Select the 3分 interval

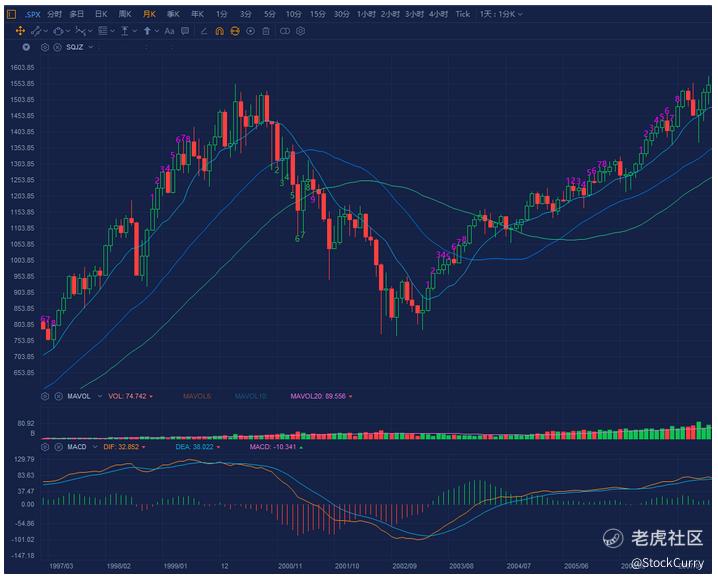tap(246, 14)
